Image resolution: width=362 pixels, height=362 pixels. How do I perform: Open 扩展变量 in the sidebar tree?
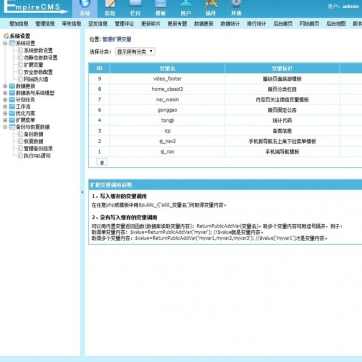point(33,65)
